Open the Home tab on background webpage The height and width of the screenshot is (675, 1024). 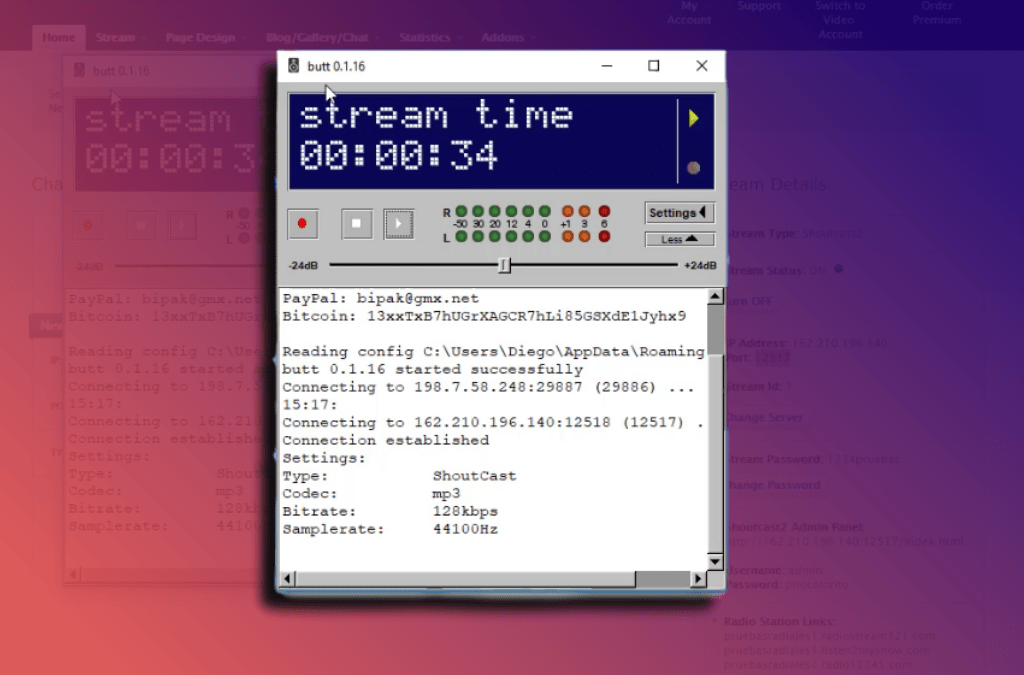coord(58,37)
